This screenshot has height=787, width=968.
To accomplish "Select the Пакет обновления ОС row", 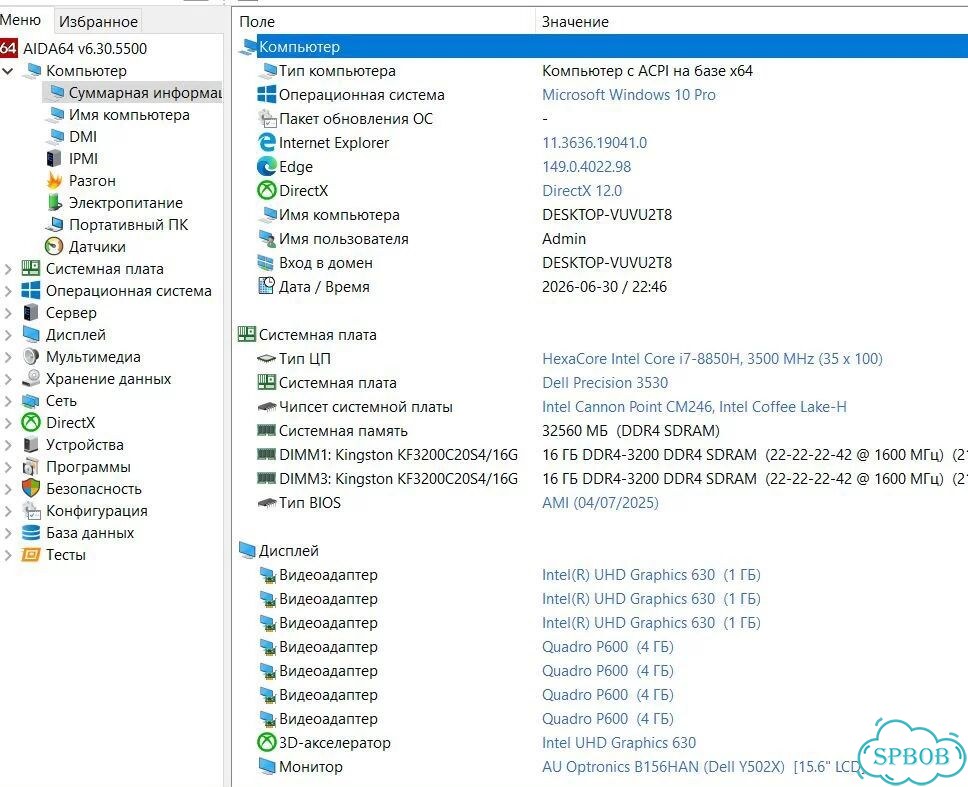I will (x=601, y=119).
